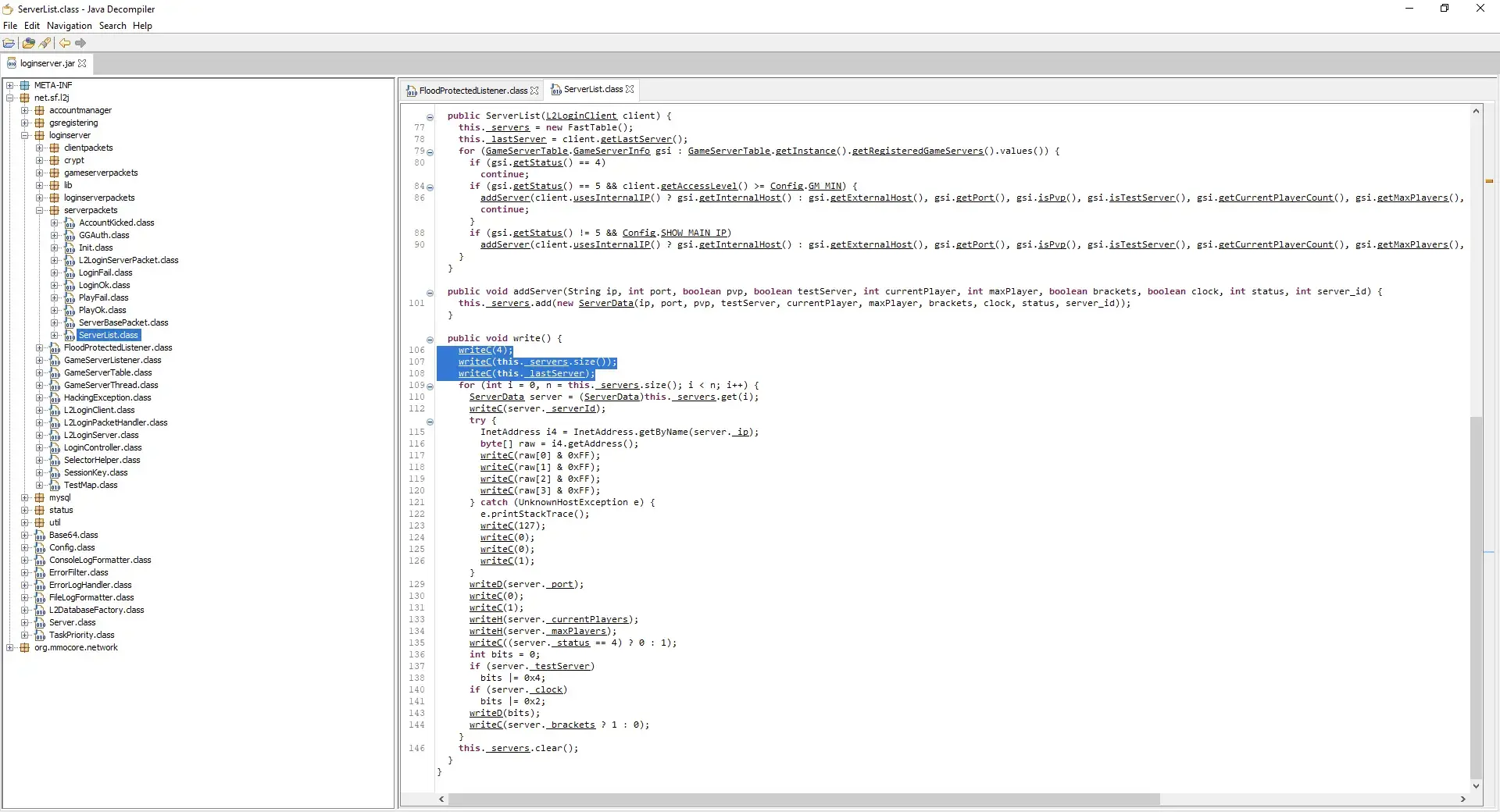Viewport: 1500px width, 812px height.
Task: Click the vertical scrollbar down arrow
Action: (1476, 786)
